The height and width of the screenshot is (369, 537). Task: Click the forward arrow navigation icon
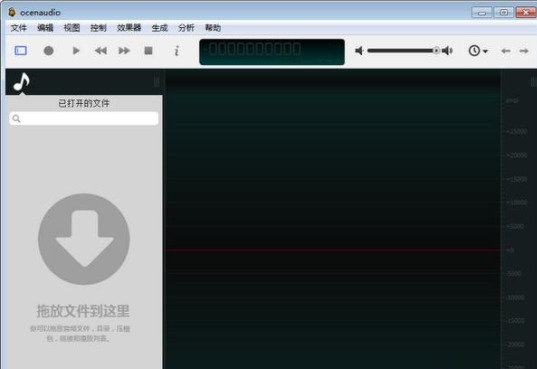coord(524,51)
